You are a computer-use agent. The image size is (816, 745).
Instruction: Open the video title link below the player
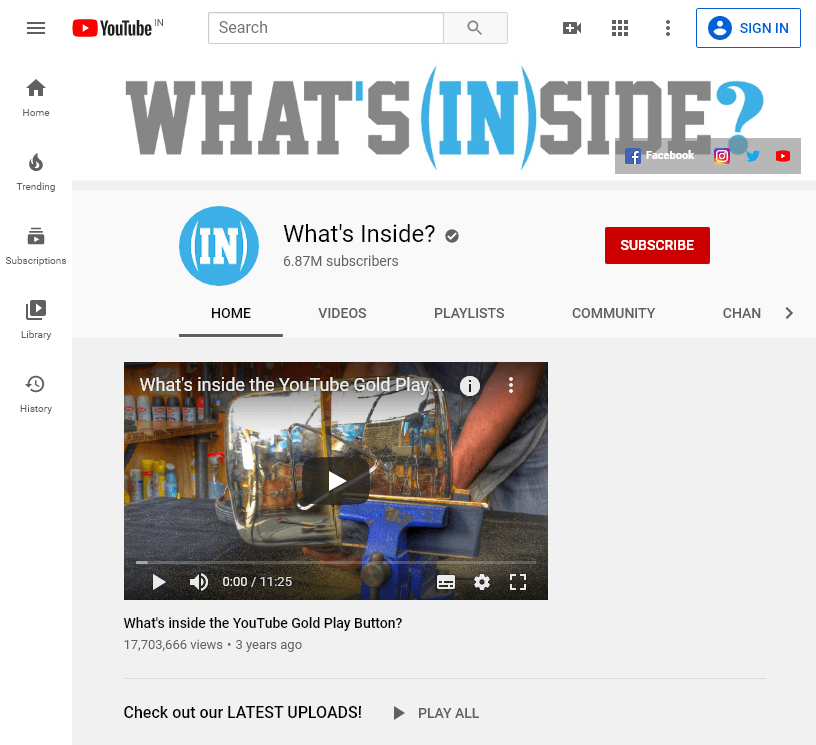tap(263, 623)
